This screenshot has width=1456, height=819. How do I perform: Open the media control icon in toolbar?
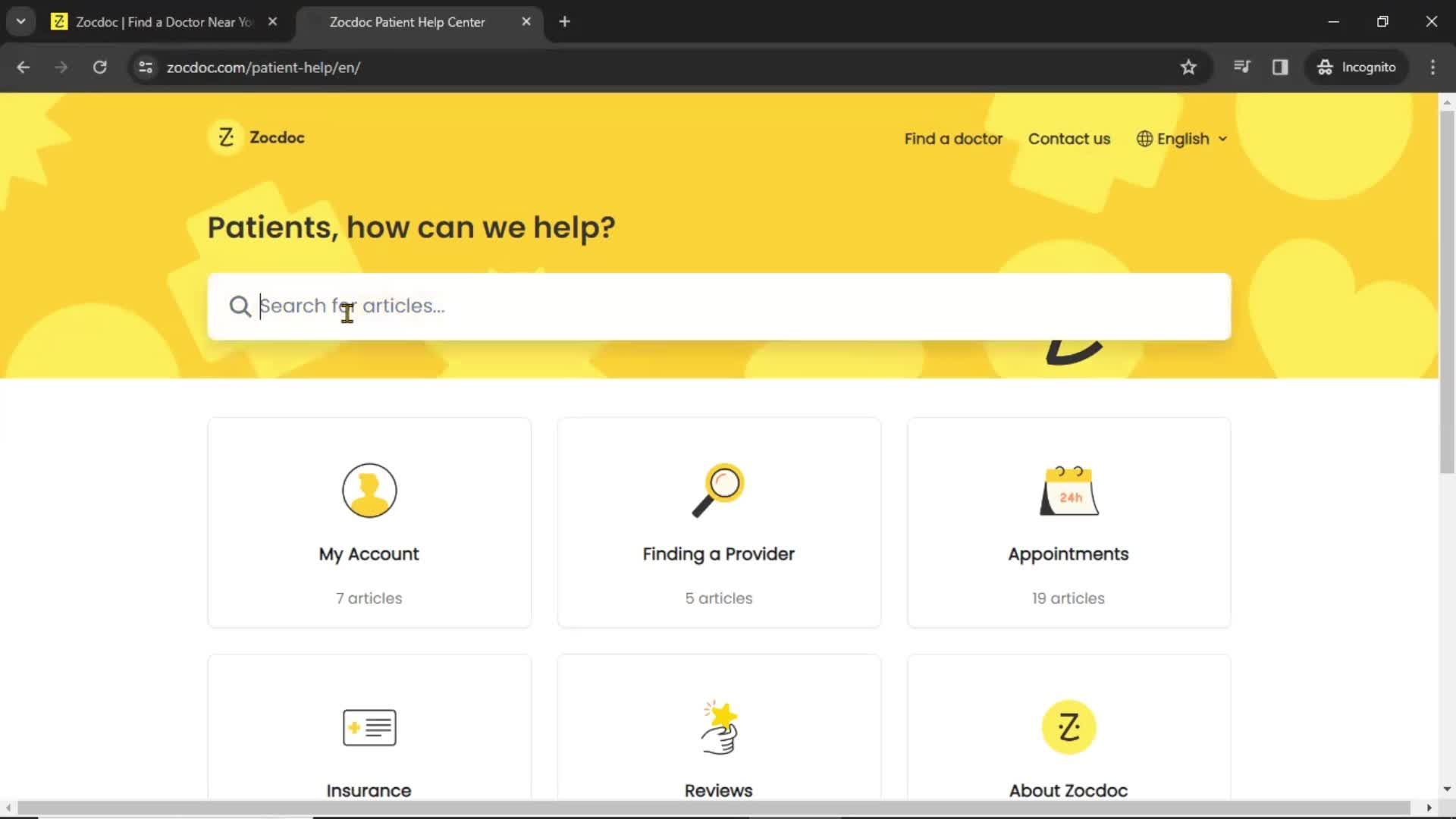1241,67
